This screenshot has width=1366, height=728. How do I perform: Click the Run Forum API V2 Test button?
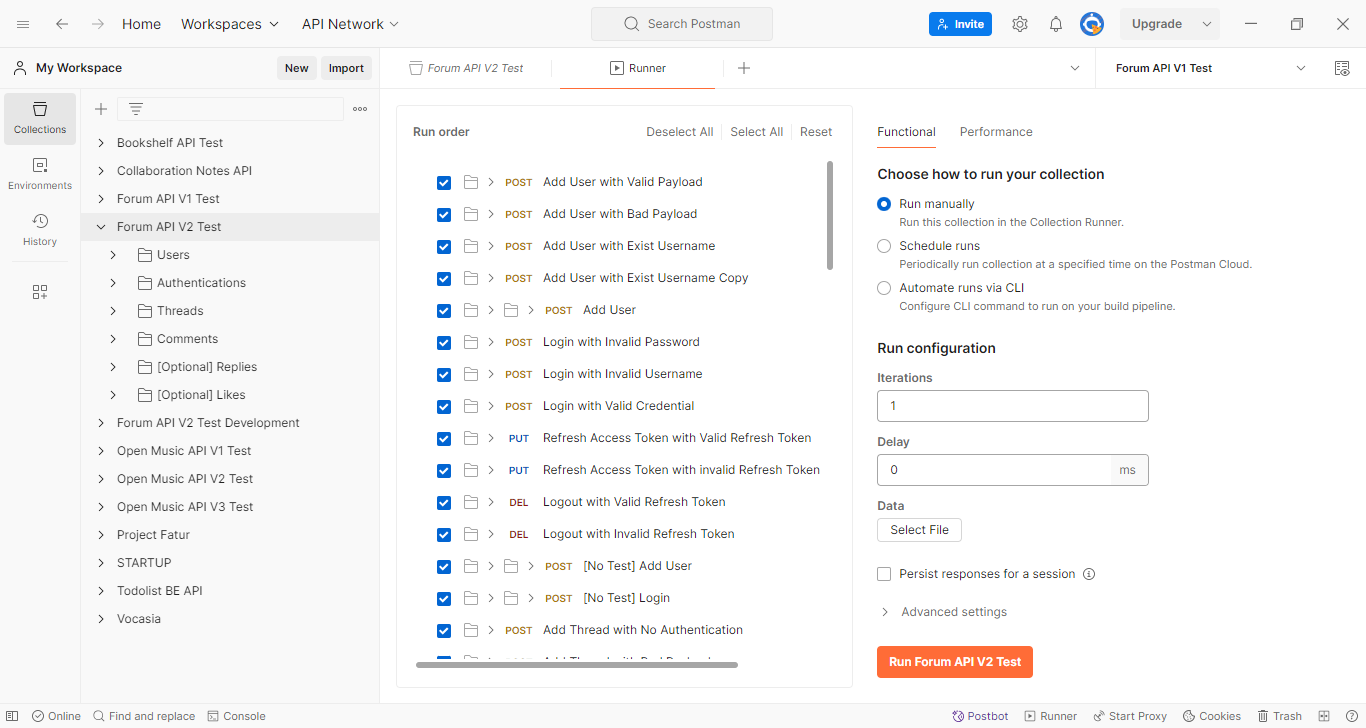[955, 662]
